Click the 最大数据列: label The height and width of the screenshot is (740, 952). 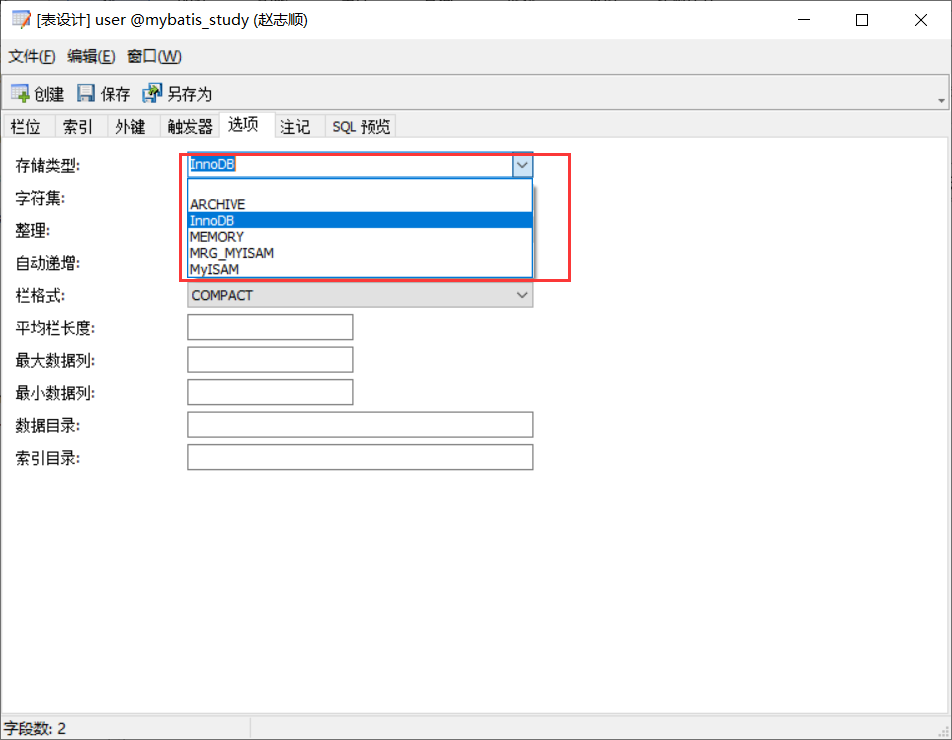[x=55, y=361]
